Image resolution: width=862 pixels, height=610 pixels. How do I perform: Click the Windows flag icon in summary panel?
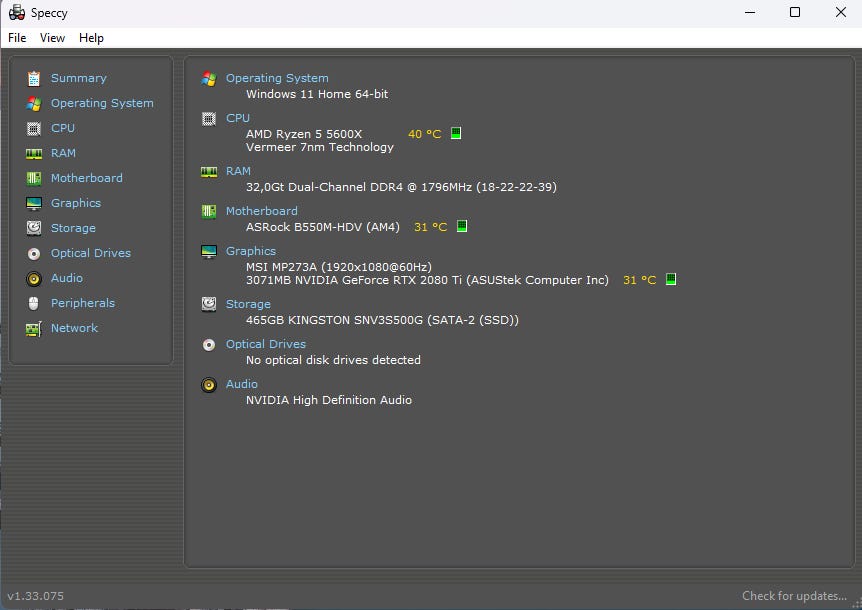pos(209,79)
